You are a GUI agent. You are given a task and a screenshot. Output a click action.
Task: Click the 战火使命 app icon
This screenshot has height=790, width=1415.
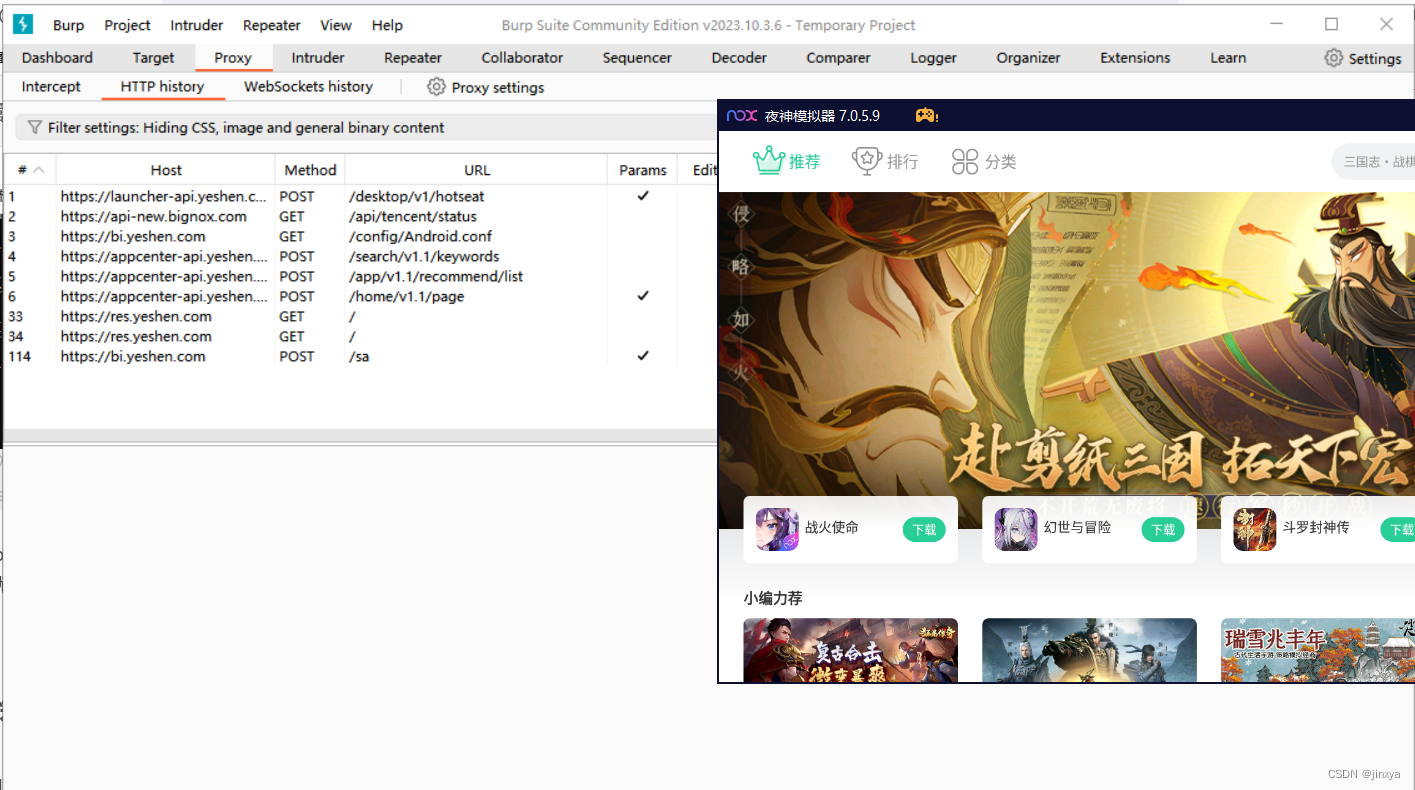(777, 529)
